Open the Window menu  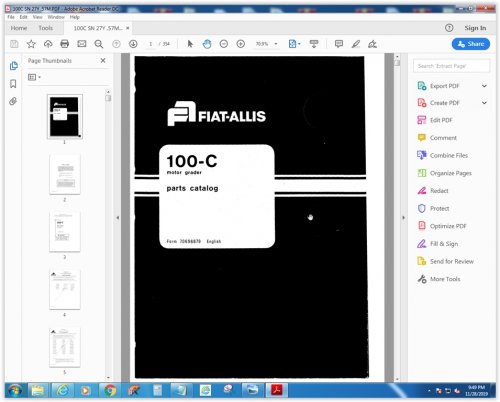pyautogui.click(x=56, y=17)
